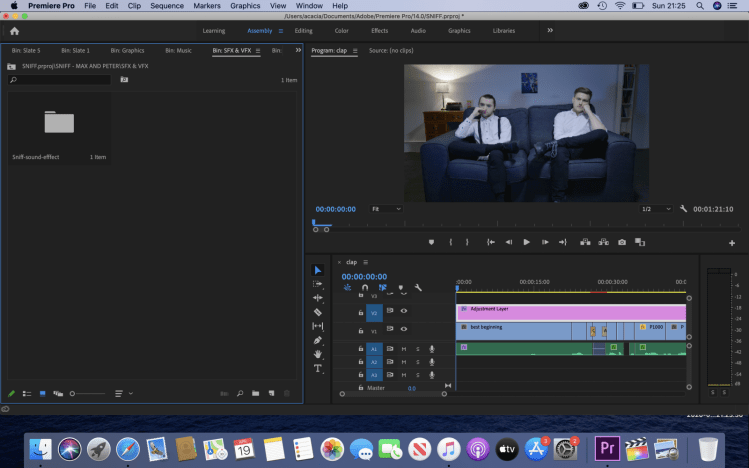The width and height of the screenshot is (749, 468).
Task: Select the Type tool
Action: (x=318, y=368)
